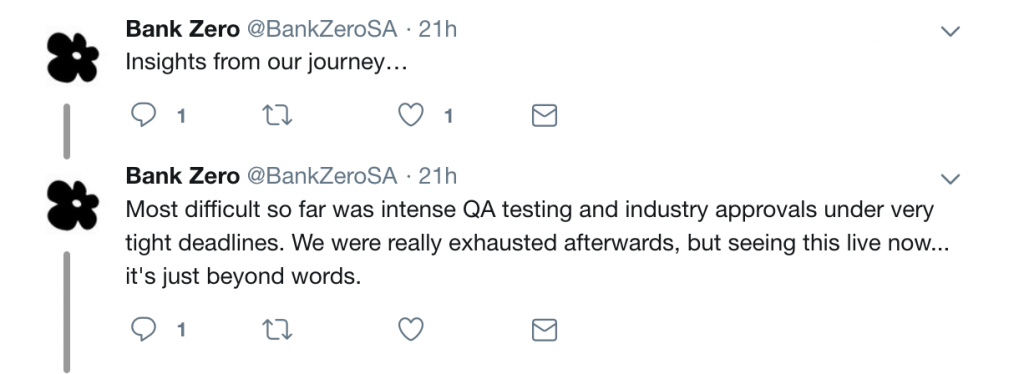Reply to the QA testing tweet

144,329
